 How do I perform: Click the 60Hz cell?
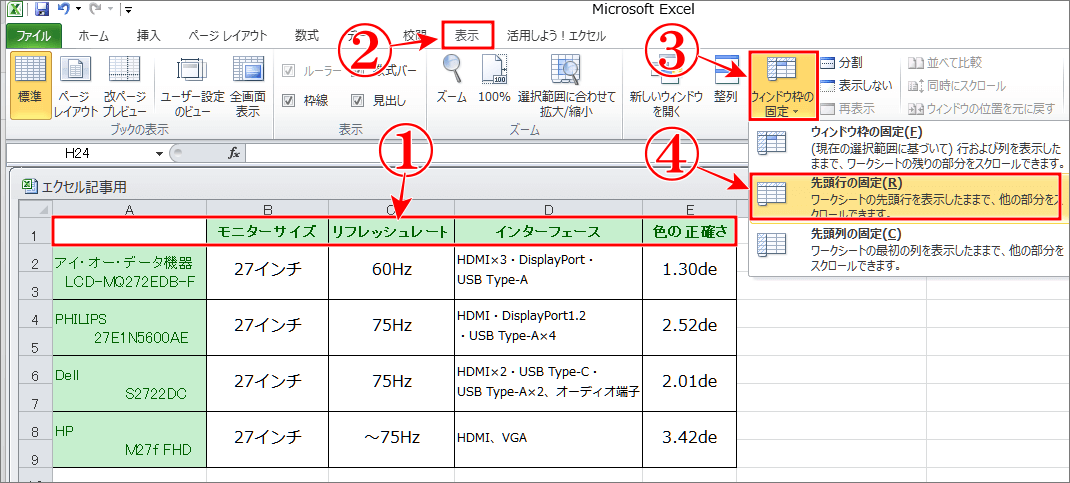391,270
